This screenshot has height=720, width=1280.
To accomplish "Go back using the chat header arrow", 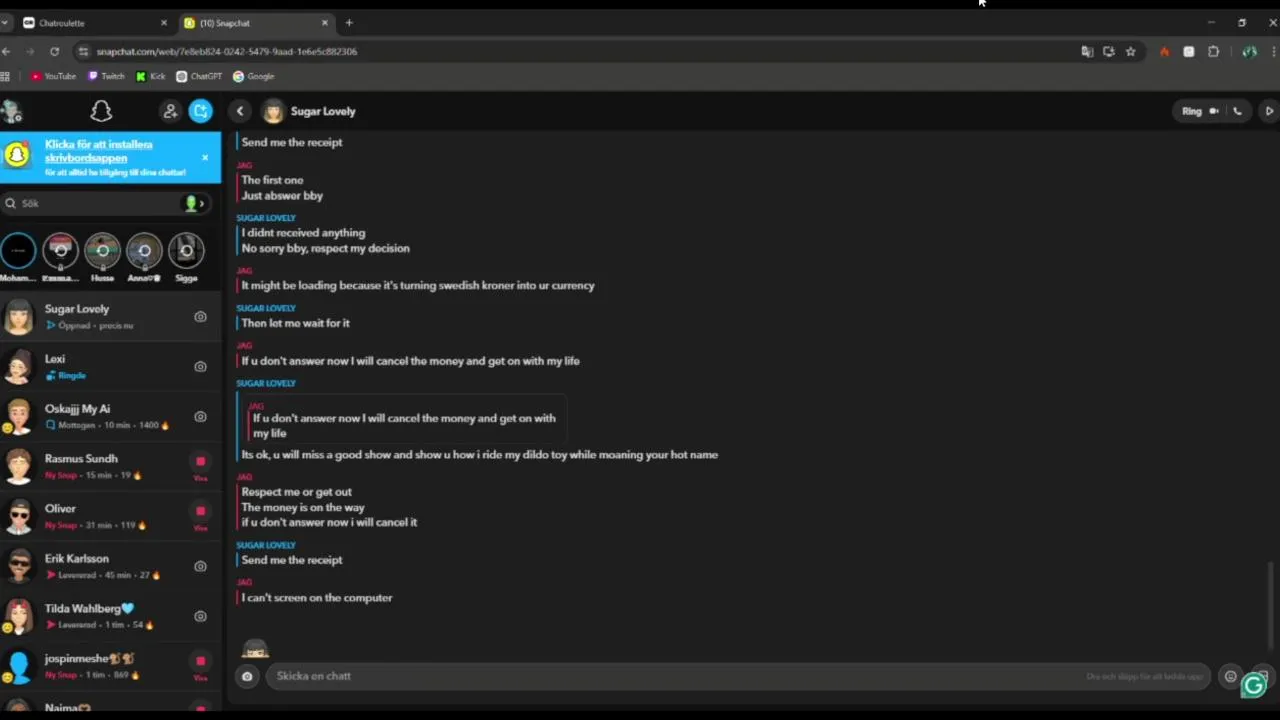I will click(x=240, y=111).
